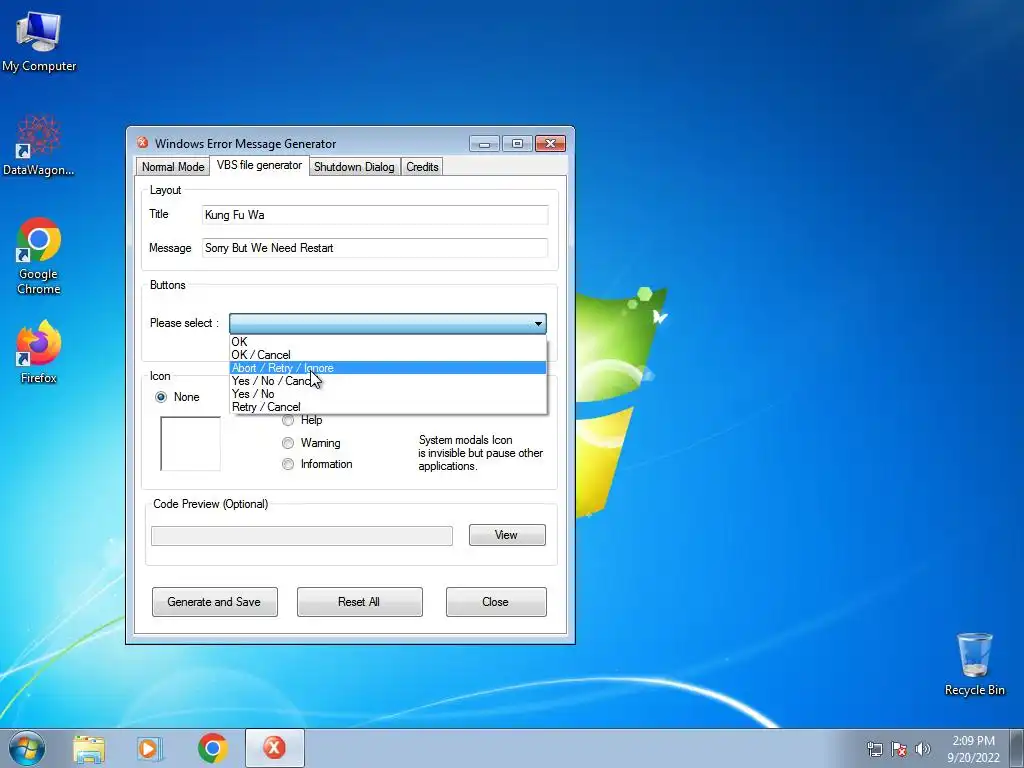This screenshot has height=768, width=1024.
Task: Choose Yes / No / Cancel option
Action: pyautogui.click(x=388, y=381)
